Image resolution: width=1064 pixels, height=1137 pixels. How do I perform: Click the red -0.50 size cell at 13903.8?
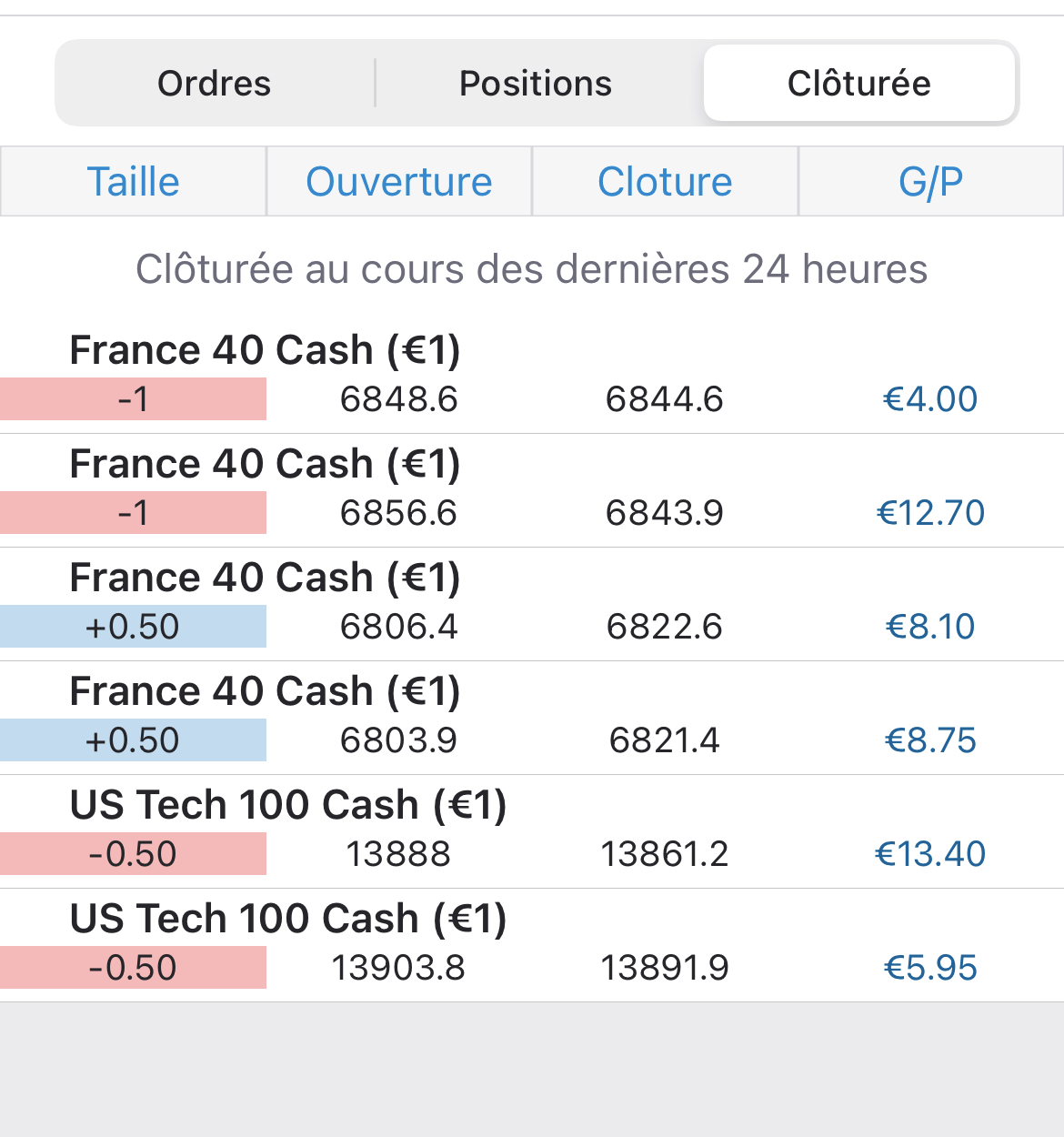[x=134, y=968]
